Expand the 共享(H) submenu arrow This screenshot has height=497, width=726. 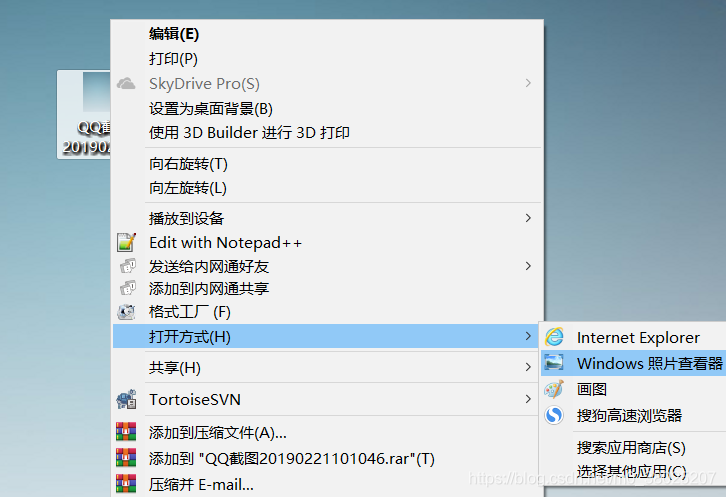[528, 367]
